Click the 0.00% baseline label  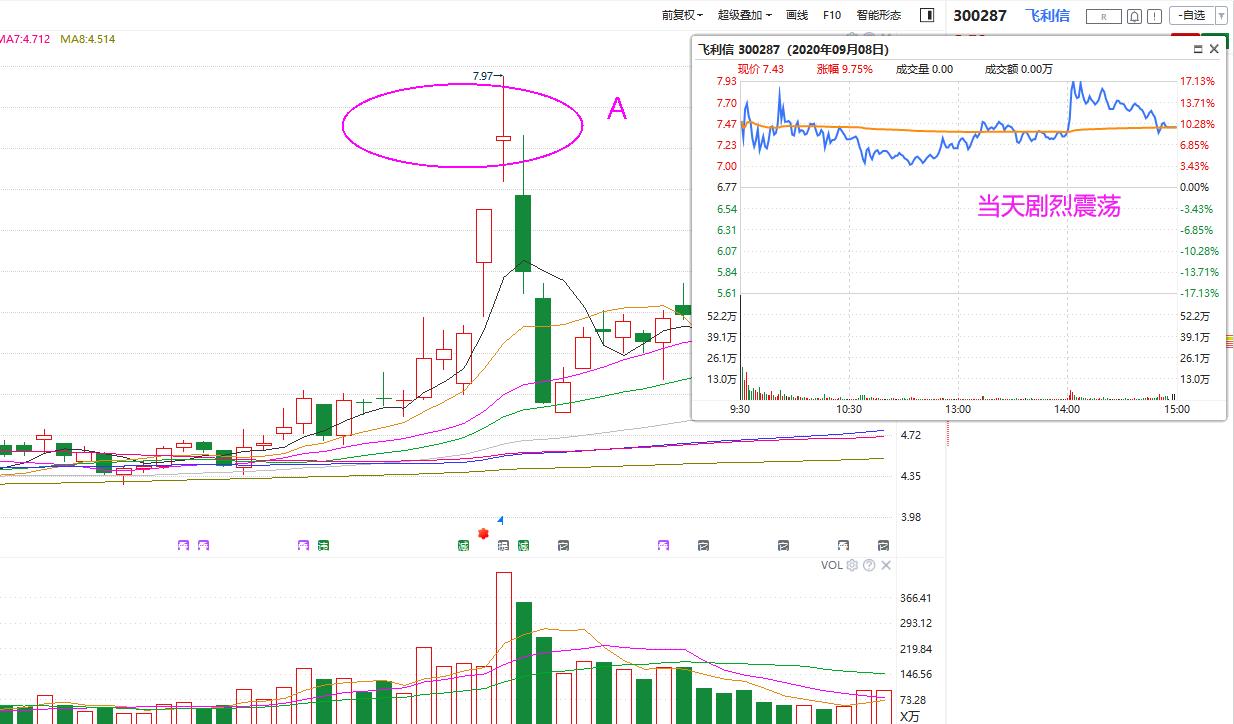tap(1194, 187)
